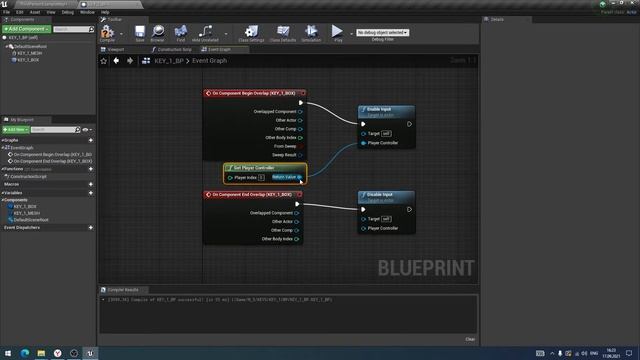Click the Browse toolbar icon
640x360 pixels.
pyautogui.click(x=158, y=33)
